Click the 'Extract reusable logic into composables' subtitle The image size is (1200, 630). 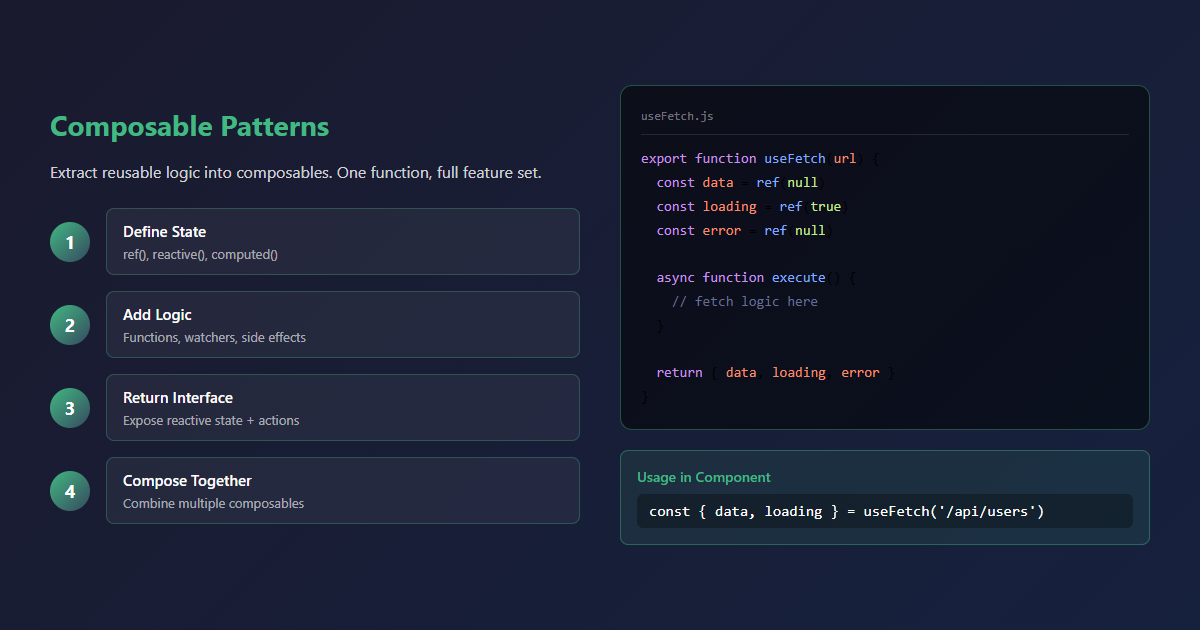296,173
